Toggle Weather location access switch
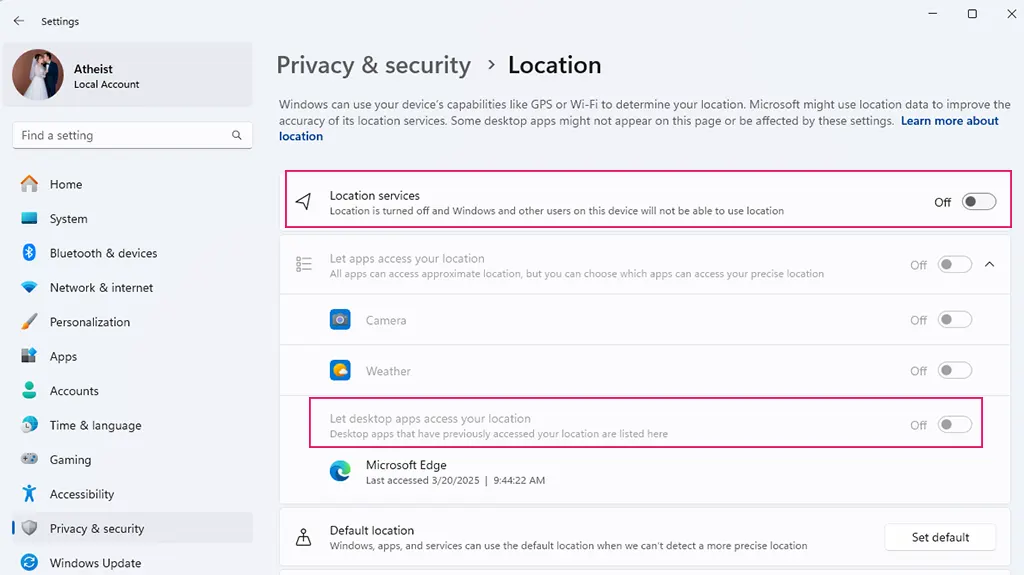The image size is (1024, 575). pyautogui.click(x=954, y=371)
